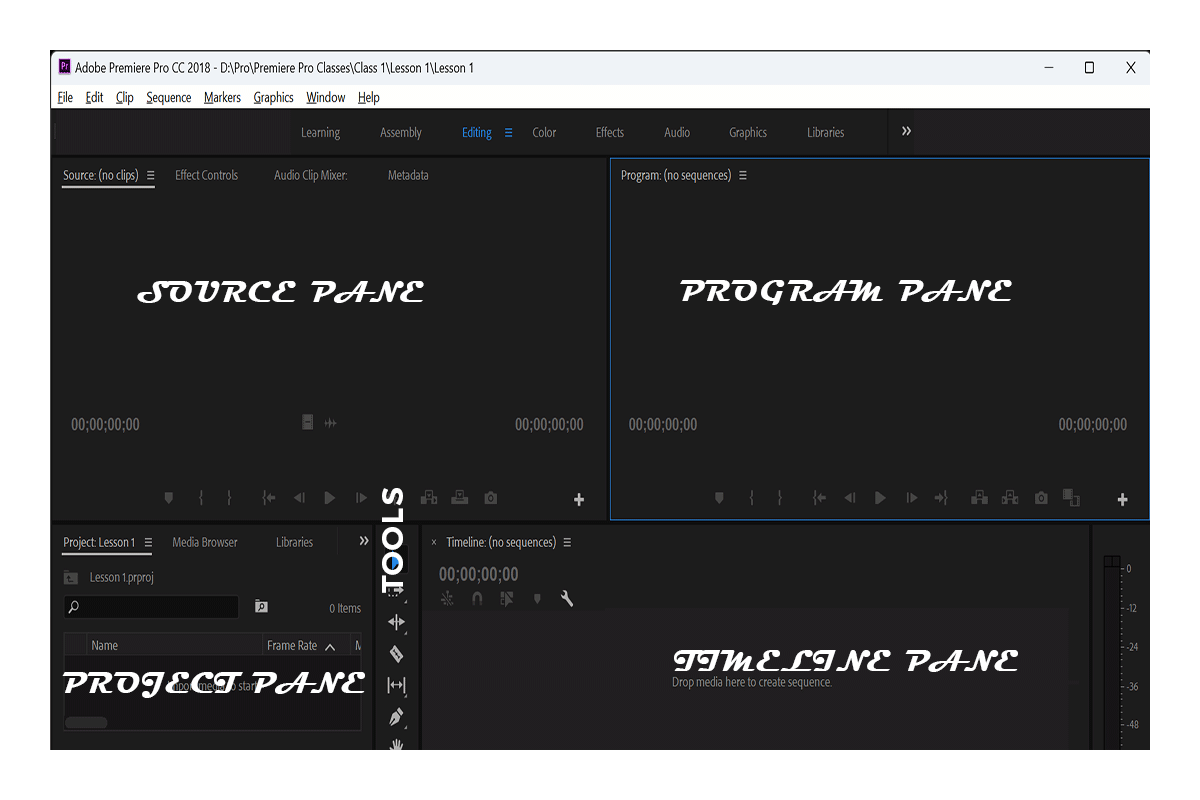This screenshot has height=800, width=1200.
Task: Select the Ripple Edit tool
Action: click(x=396, y=622)
